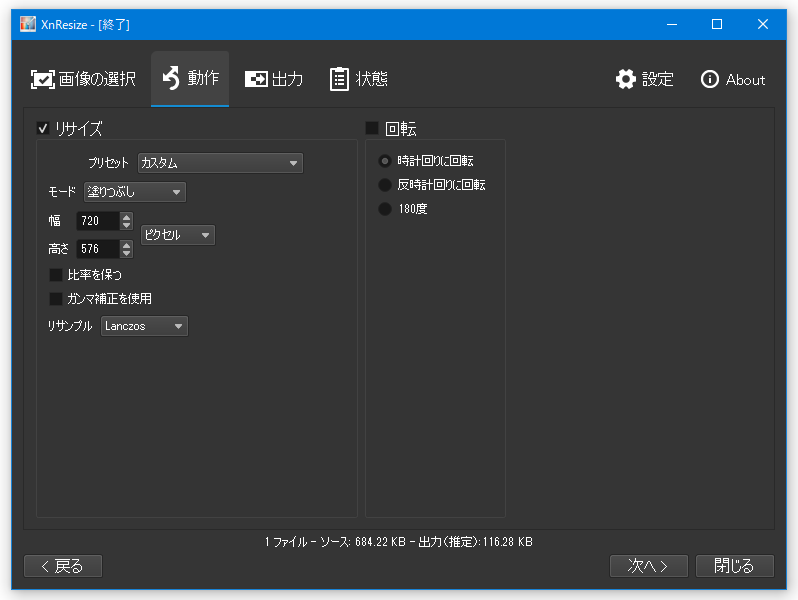The image size is (798, 600).
Task: Click the 次へ next button
Action: pos(649,566)
